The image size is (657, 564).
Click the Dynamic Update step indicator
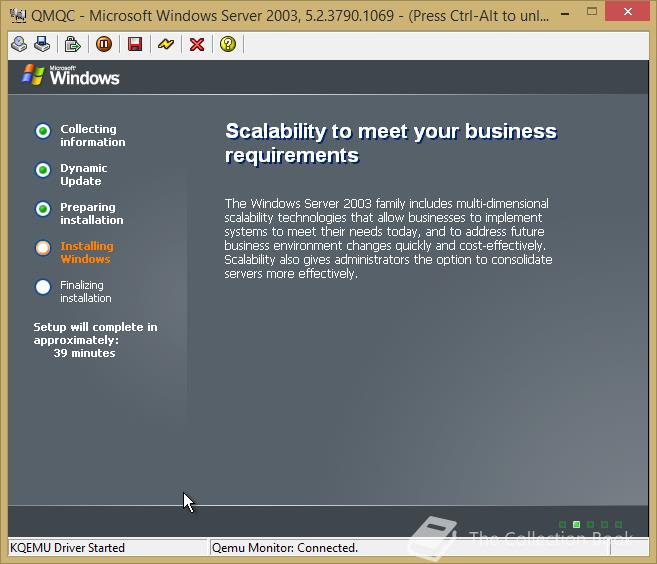click(x=43, y=170)
